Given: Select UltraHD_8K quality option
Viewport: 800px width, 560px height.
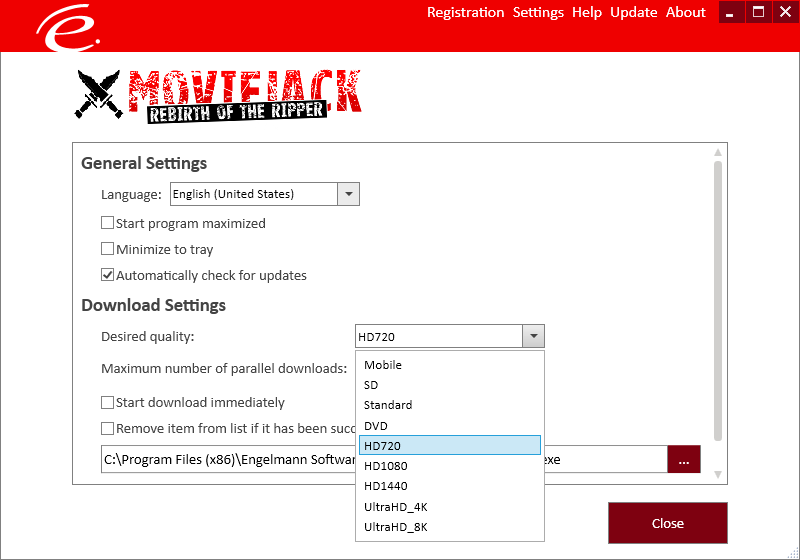Looking at the screenshot, I should [449, 527].
